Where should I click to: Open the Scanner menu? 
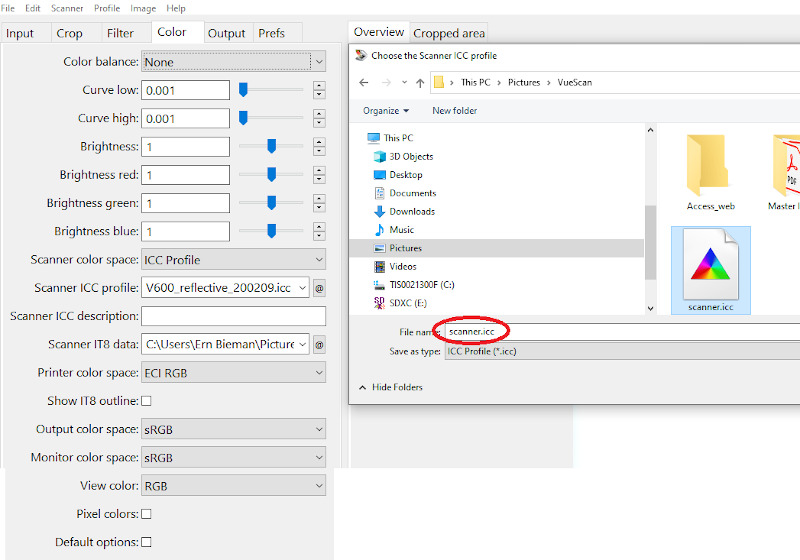point(67,8)
